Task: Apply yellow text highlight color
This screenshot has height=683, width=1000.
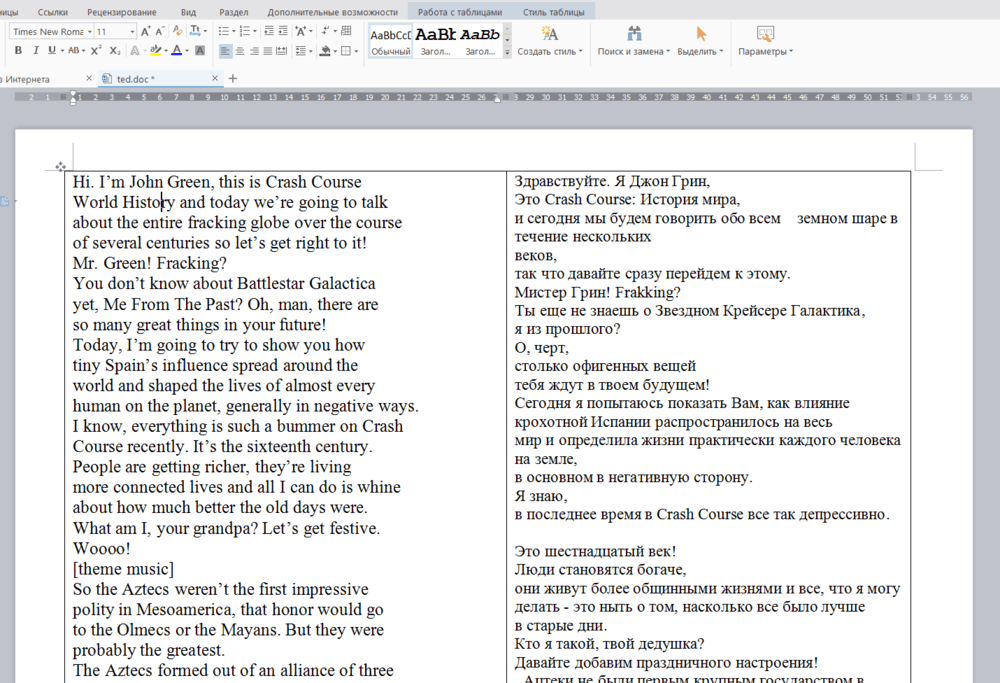Action: 155,50
